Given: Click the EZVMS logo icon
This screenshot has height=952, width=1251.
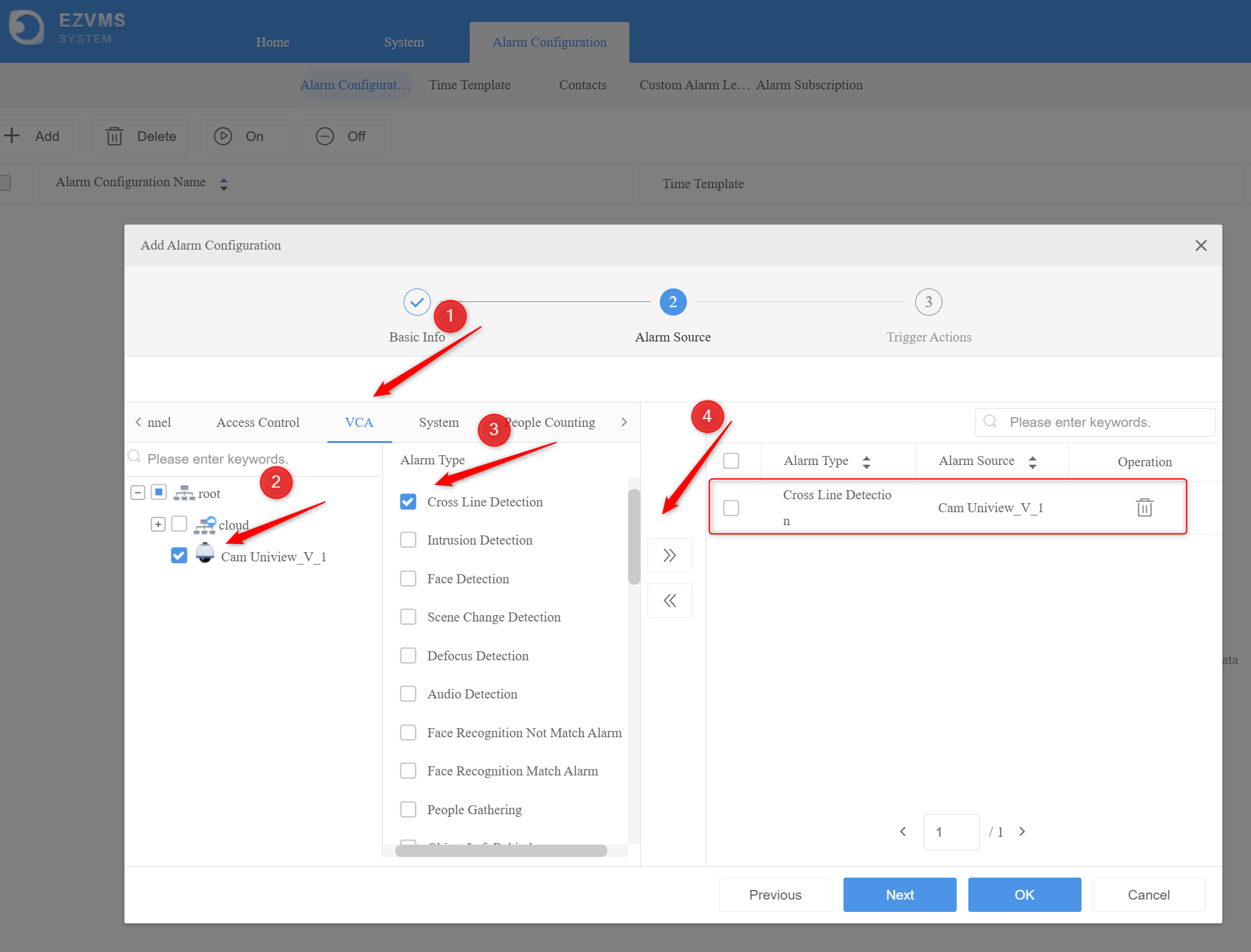Looking at the screenshot, I should pos(27,28).
